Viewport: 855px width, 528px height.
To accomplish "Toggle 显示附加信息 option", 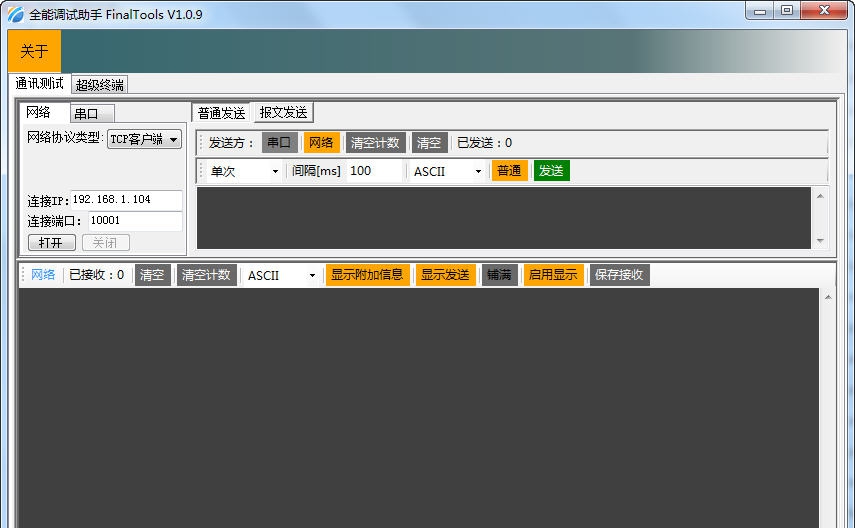I will [x=368, y=275].
